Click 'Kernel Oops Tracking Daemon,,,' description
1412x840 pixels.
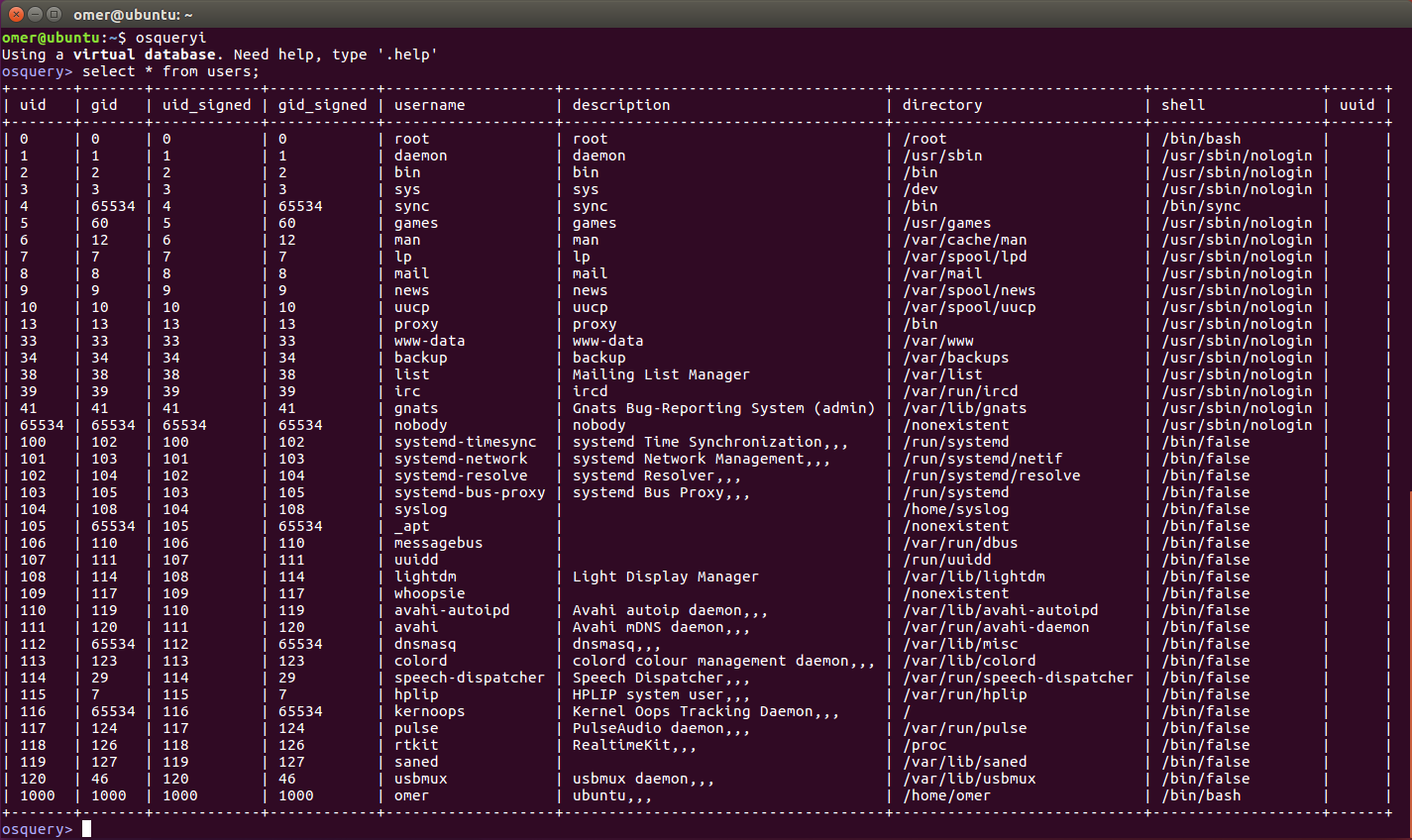[706, 711]
